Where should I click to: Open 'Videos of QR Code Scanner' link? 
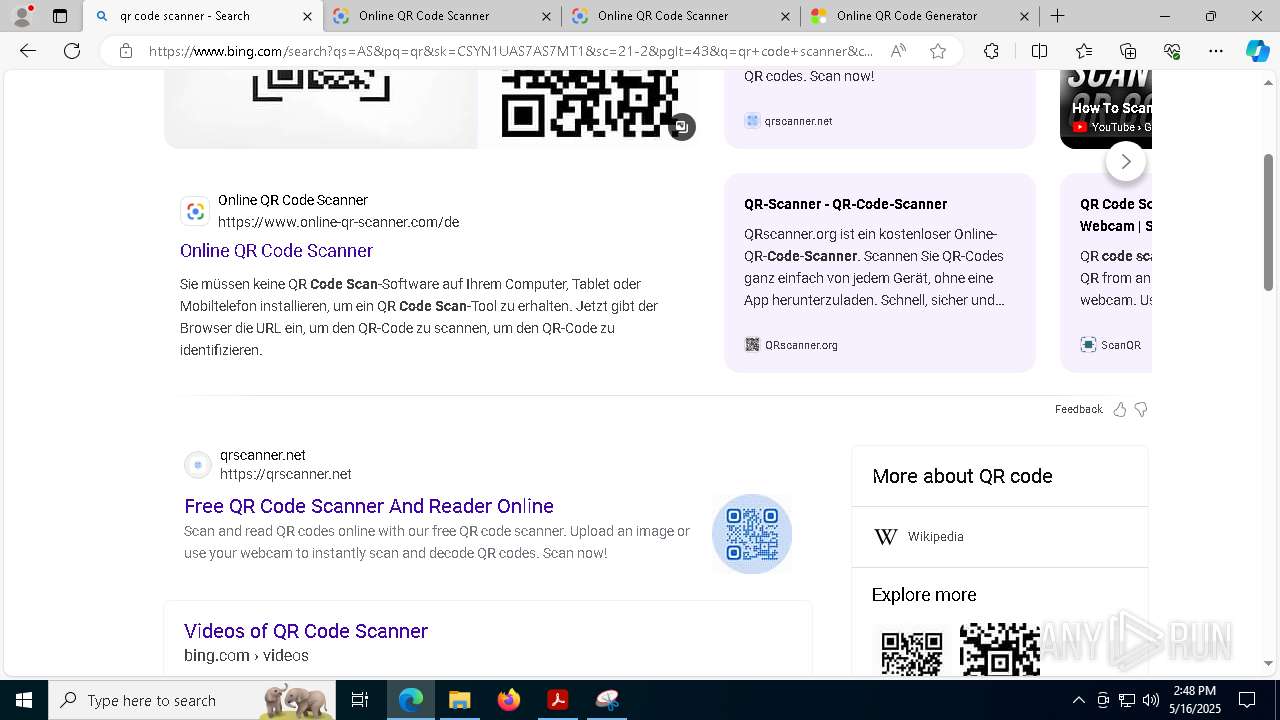[306, 631]
